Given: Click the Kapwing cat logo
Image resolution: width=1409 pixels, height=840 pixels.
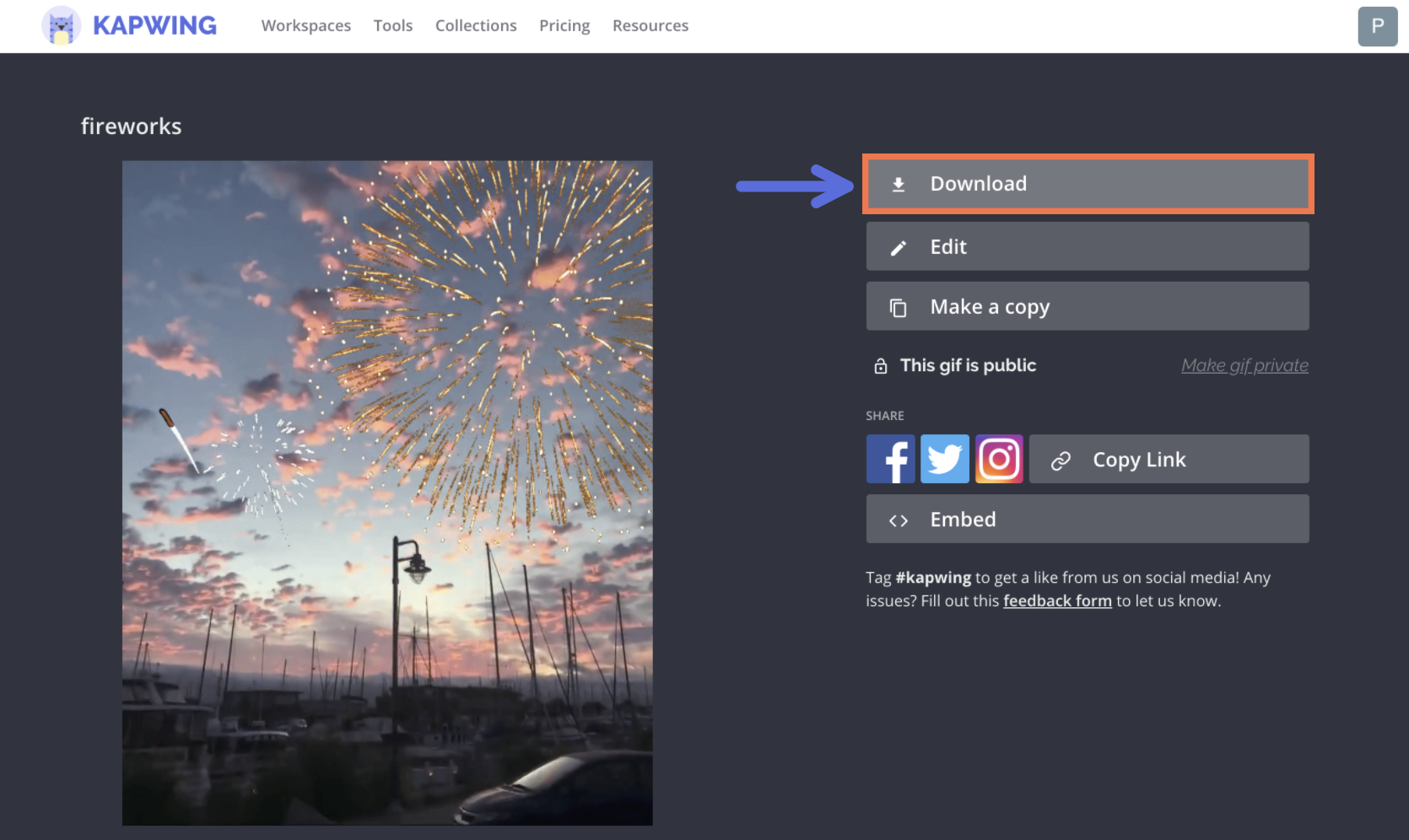Looking at the screenshot, I should [60, 25].
